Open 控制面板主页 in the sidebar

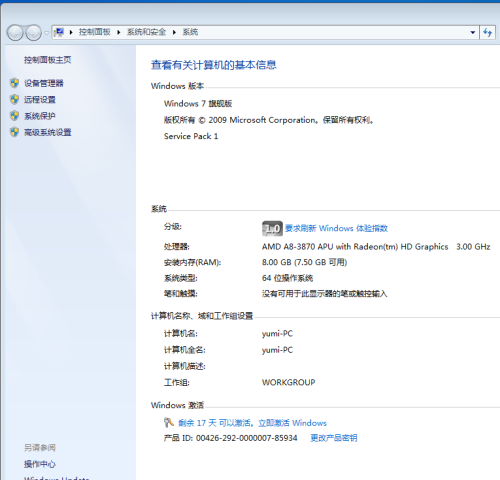tap(47, 60)
